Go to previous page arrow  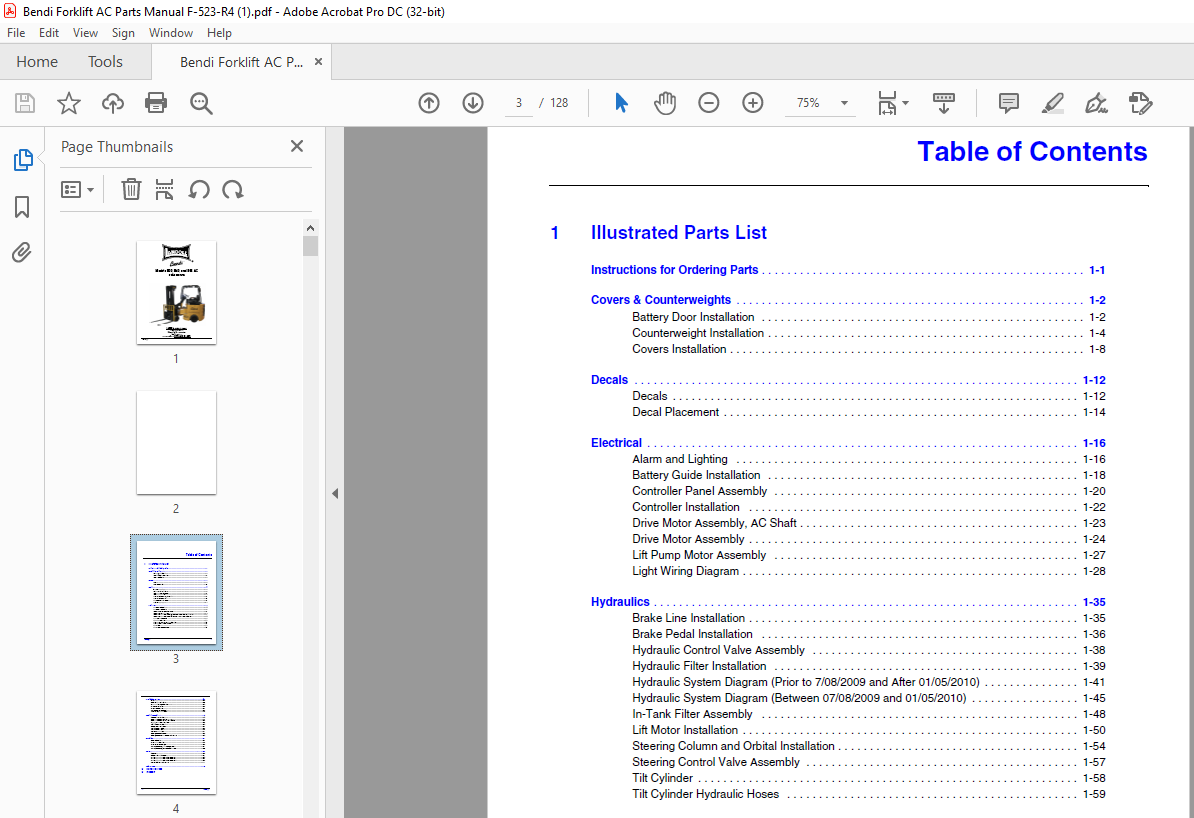tap(429, 103)
